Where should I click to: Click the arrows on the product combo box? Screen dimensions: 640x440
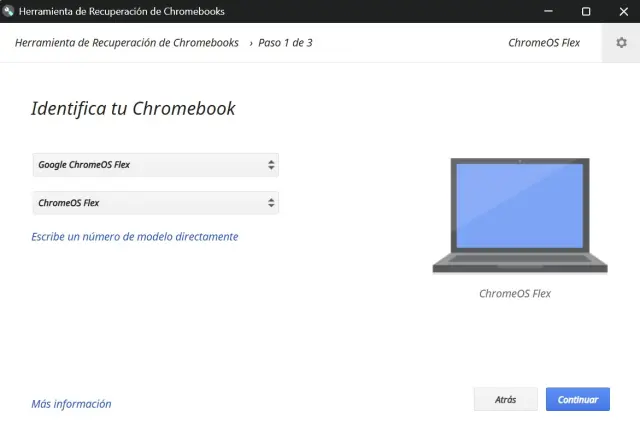[271, 203]
